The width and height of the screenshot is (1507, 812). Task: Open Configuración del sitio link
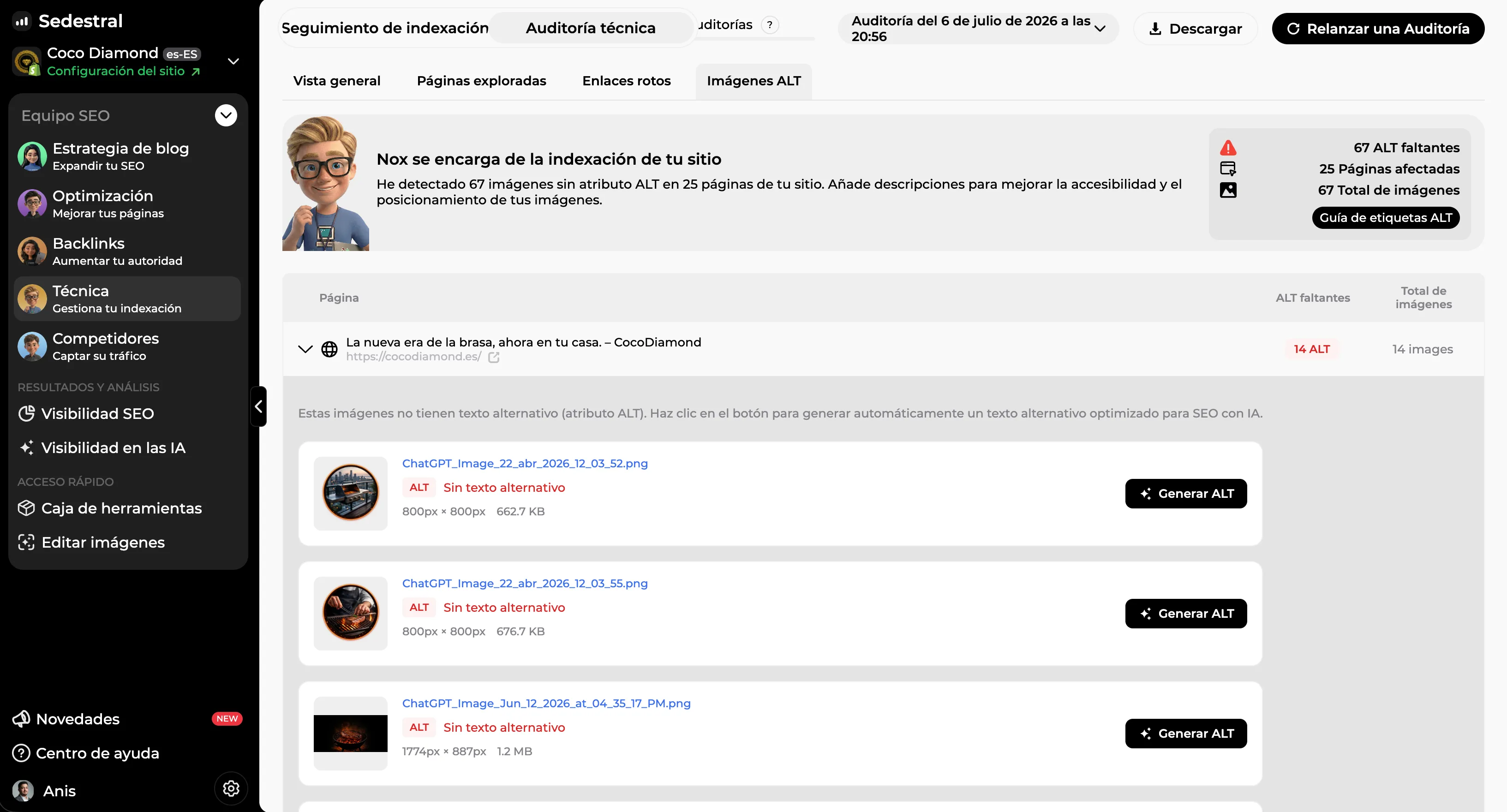[124, 72]
